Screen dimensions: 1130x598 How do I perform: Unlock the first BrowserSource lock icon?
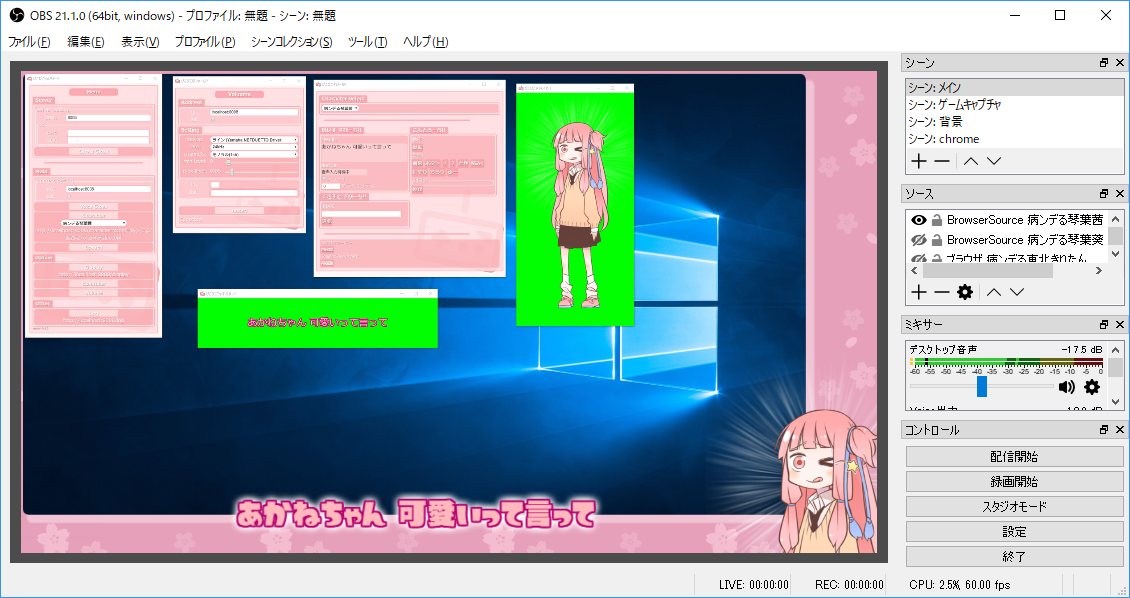[x=937, y=220]
